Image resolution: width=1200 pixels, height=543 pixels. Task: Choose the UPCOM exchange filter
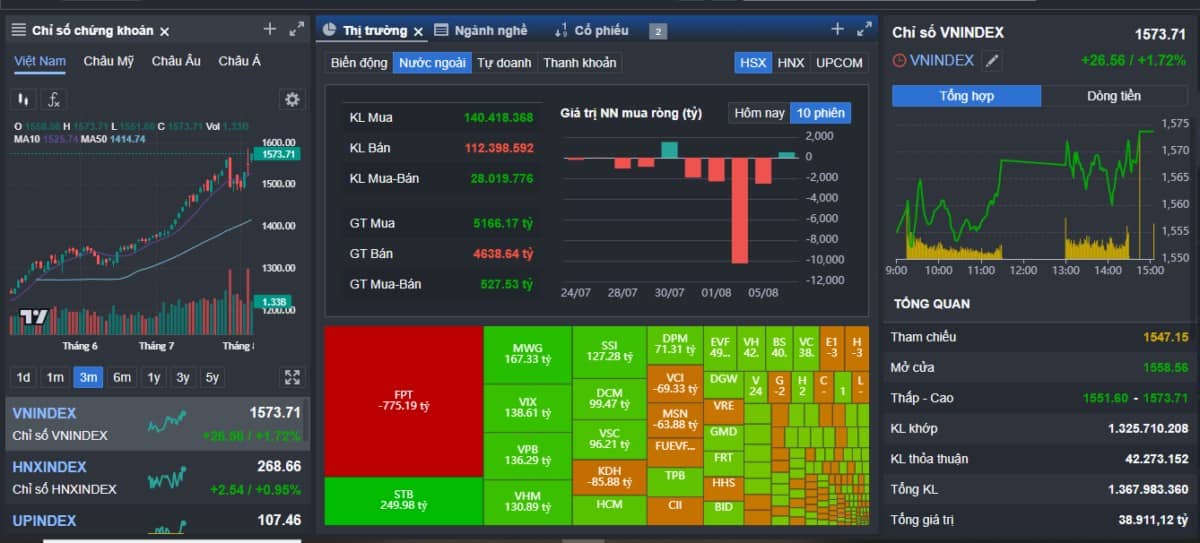click(x=839, y=62)
